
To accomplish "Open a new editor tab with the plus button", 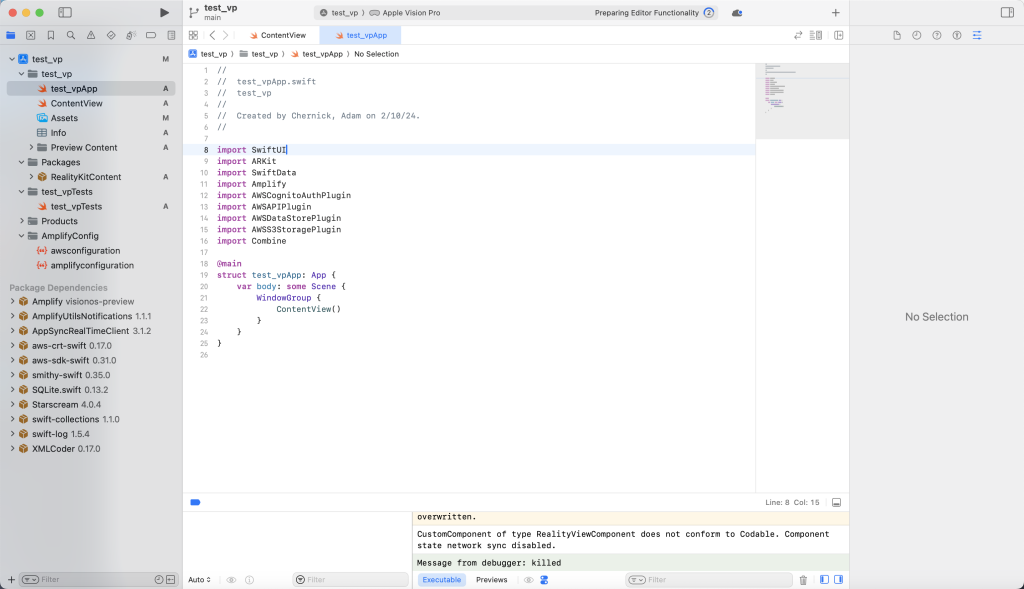I will [836, 13].
